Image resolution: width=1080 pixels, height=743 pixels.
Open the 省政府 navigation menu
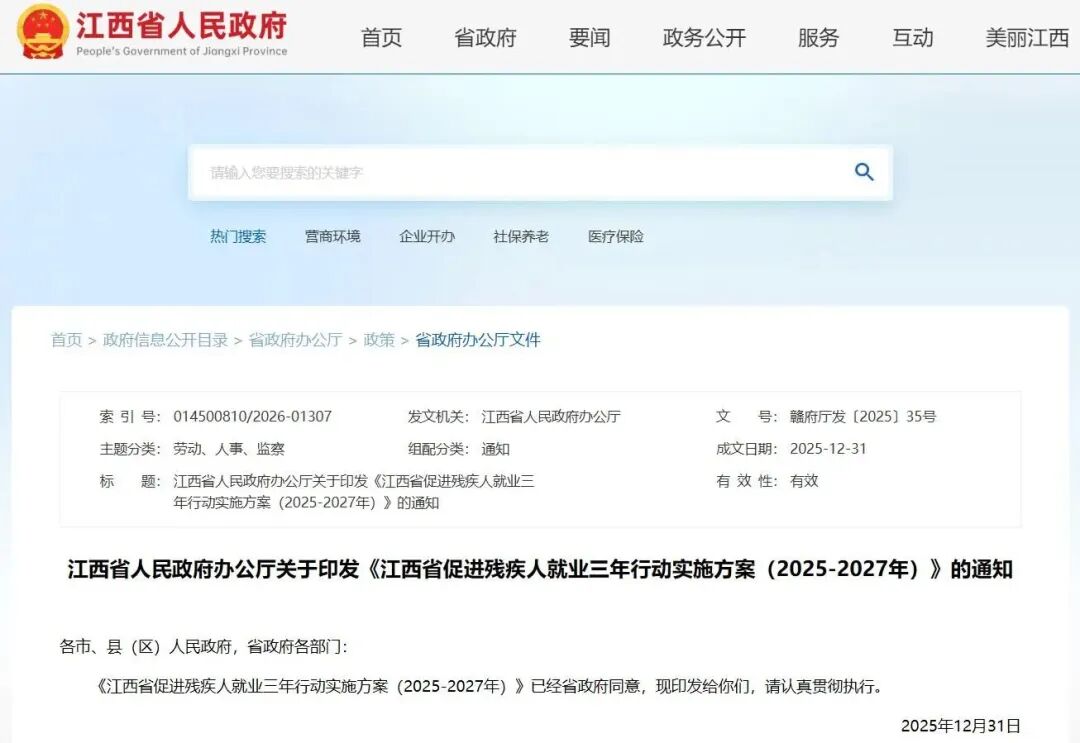tap(485, 38)
